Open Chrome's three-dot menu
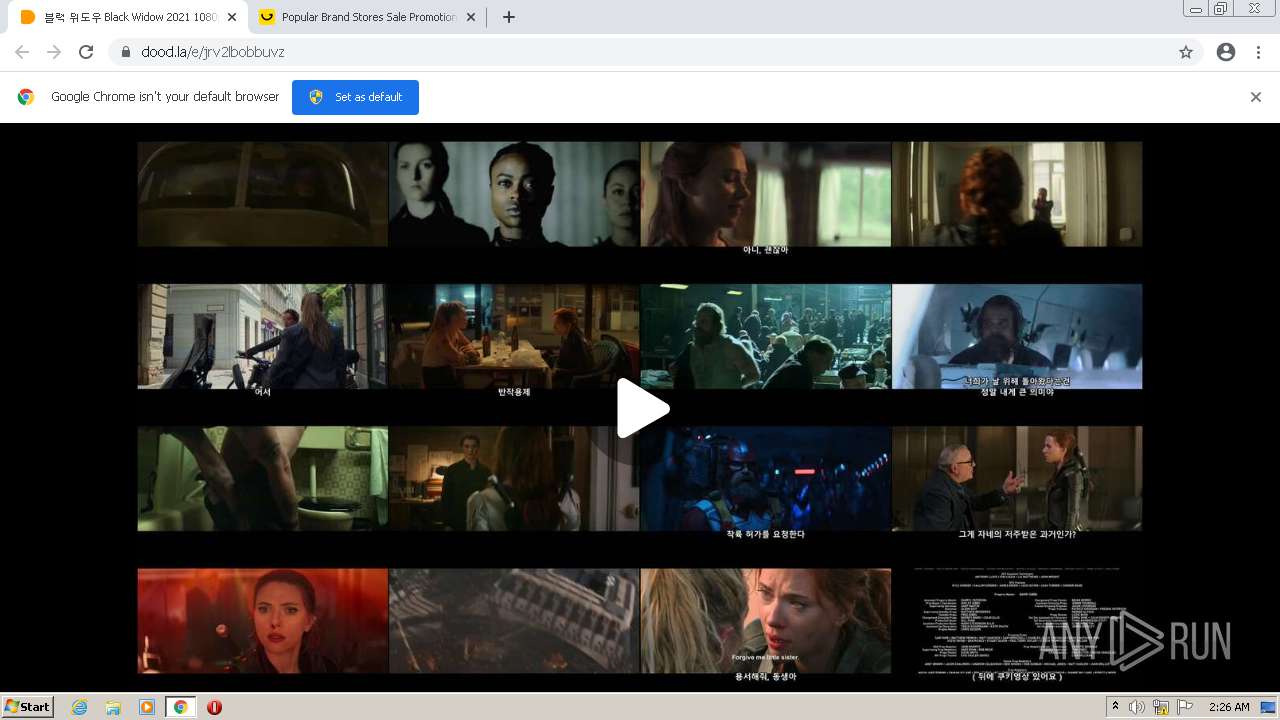The width and height of the screenshot is (1280, 720). pos(1258,52)
